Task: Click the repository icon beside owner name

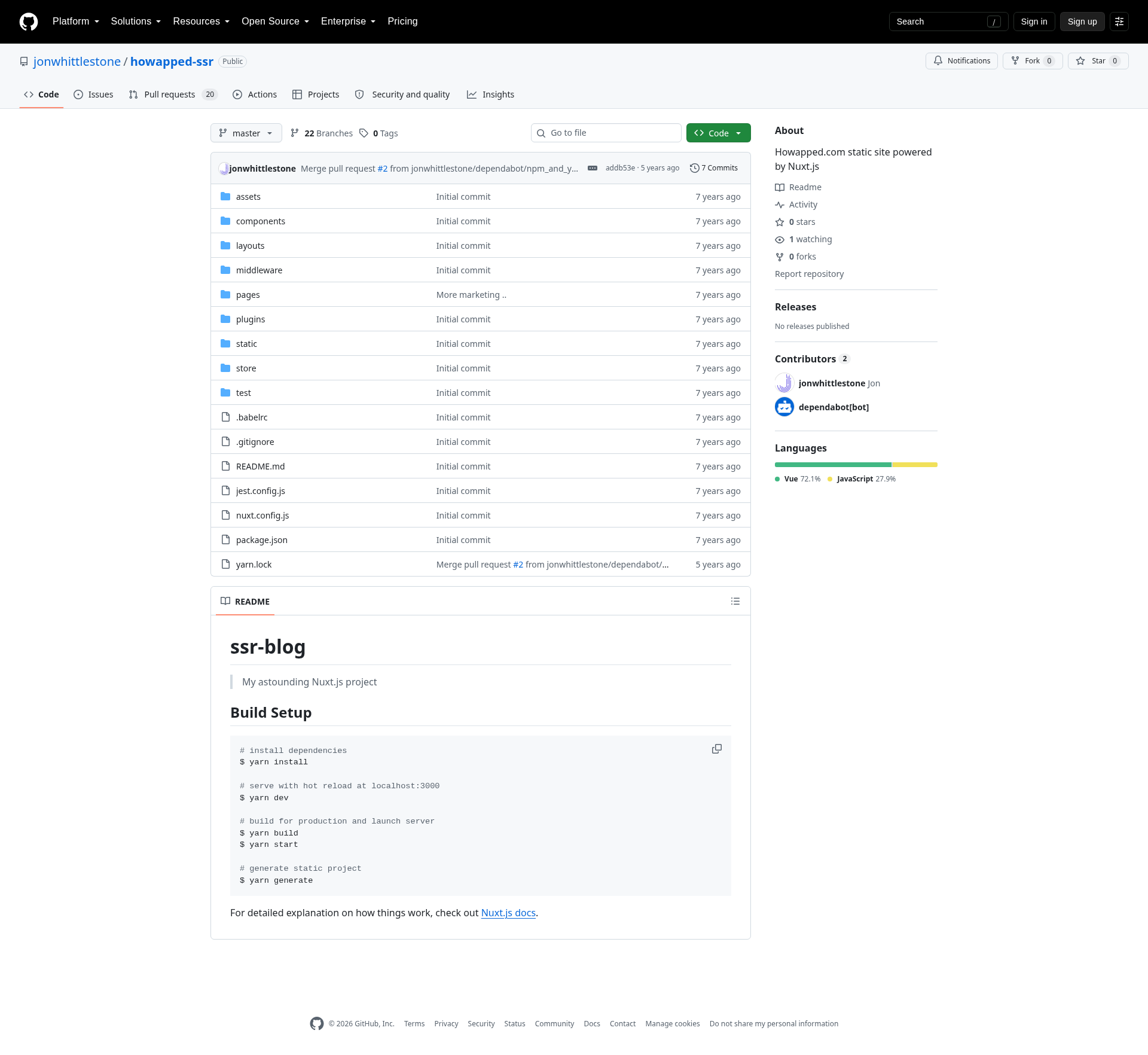Action: click(24, 62)
